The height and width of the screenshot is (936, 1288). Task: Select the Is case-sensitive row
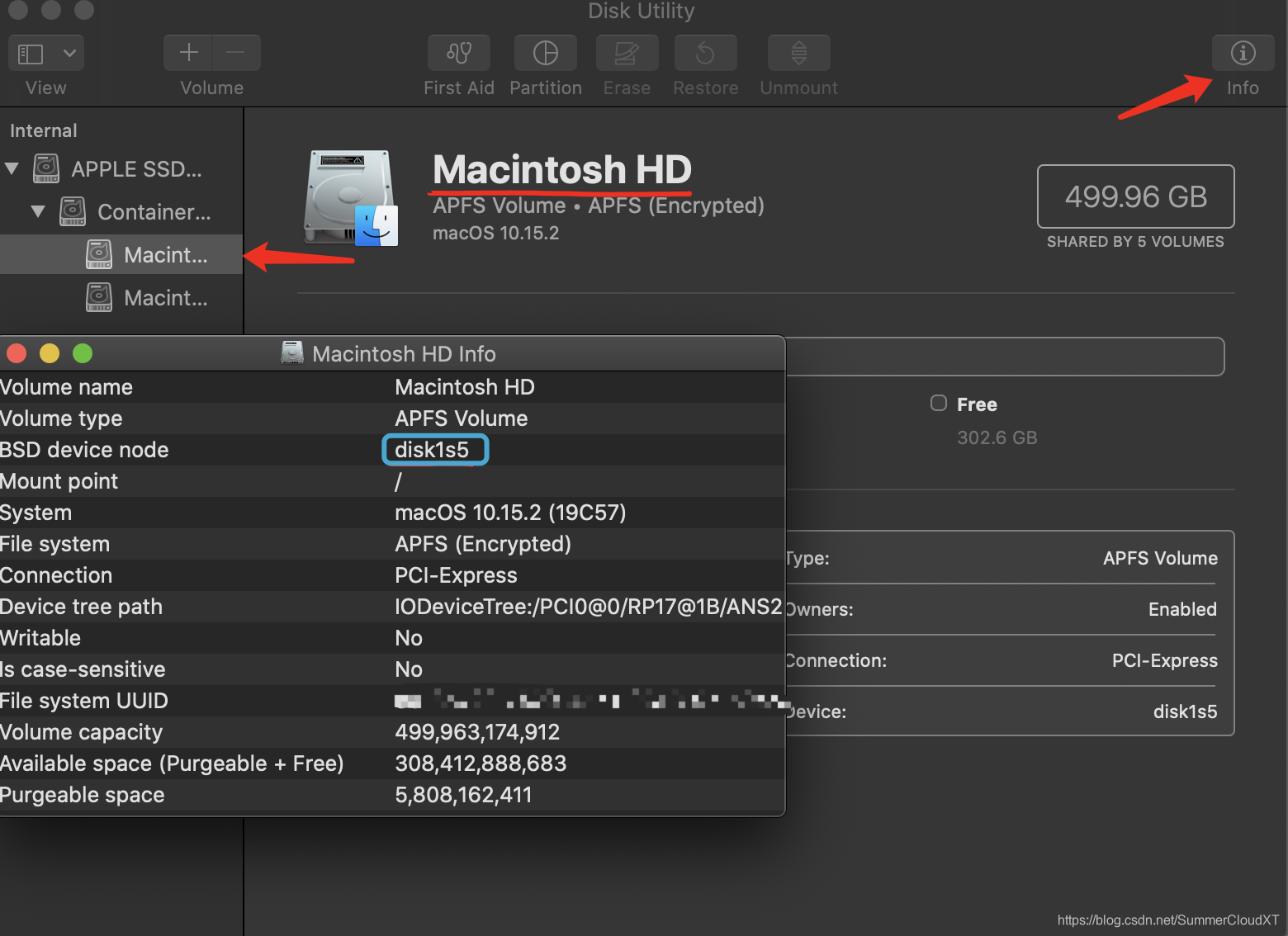click(392, 669)
